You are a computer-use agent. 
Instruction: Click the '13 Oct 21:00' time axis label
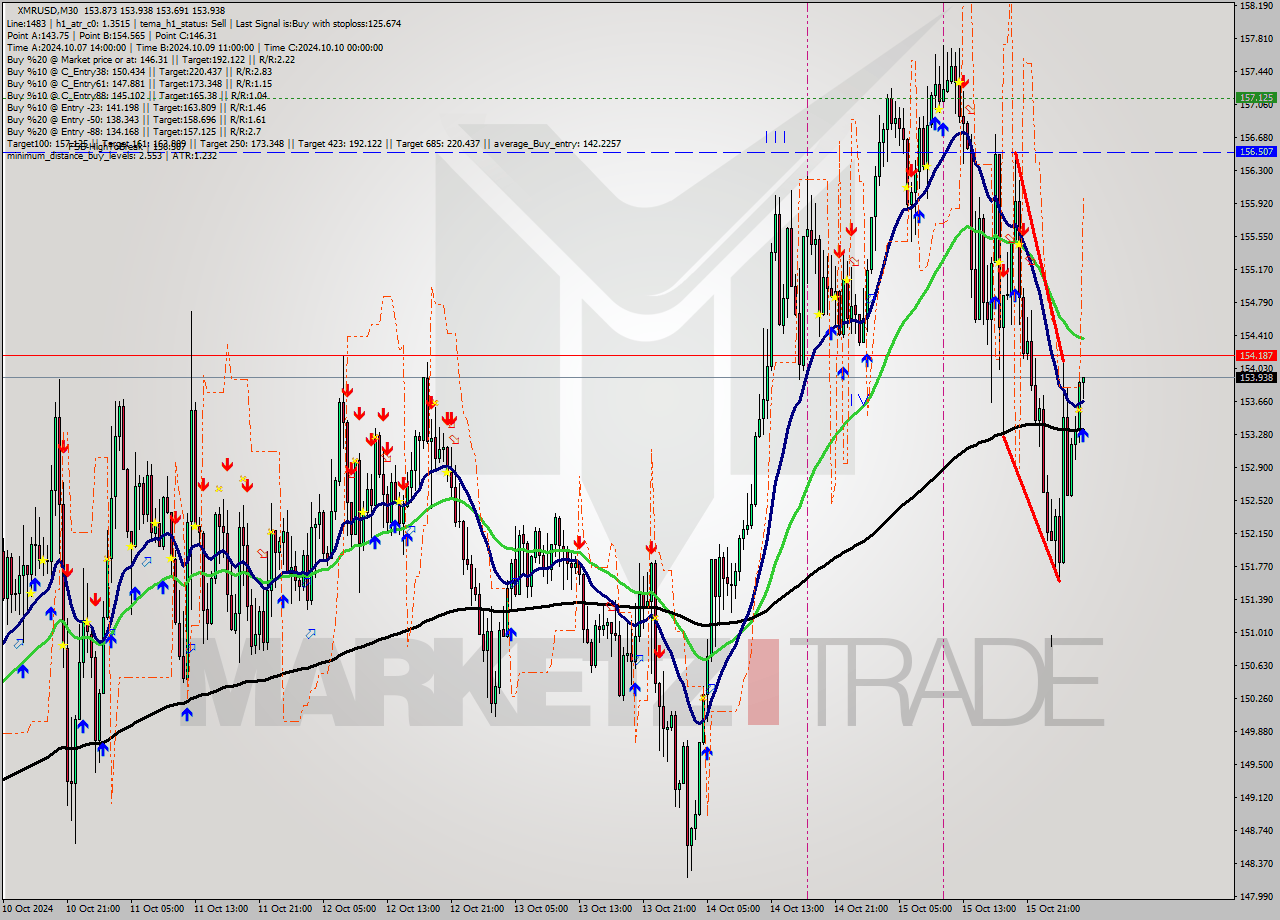click(669, 909)
